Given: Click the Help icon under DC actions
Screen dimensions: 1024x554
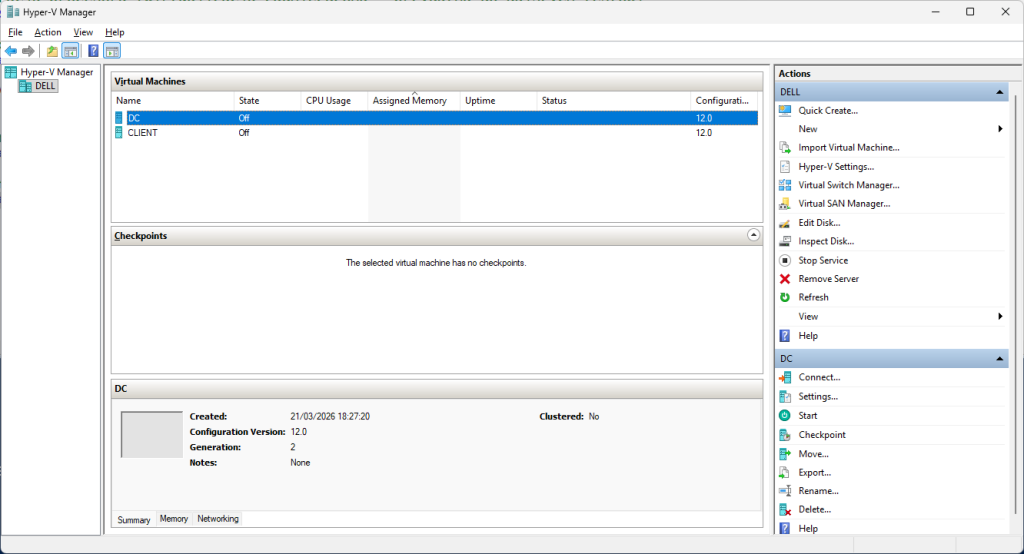Looking at the screenshot, I should click(x=785, y=529).
